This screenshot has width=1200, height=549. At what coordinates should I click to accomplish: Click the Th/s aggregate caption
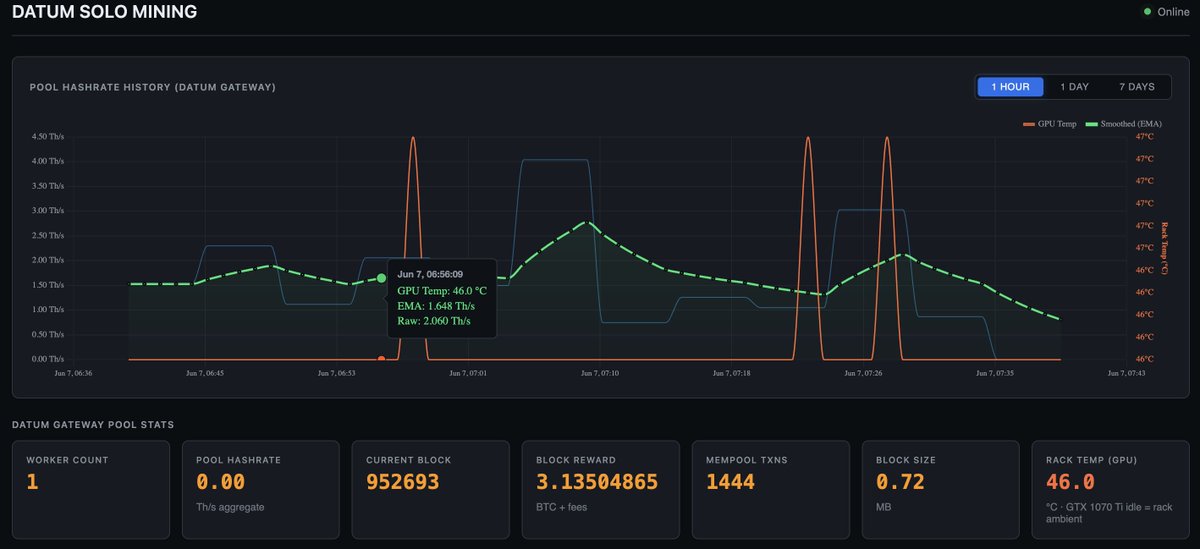click(230, 507)
